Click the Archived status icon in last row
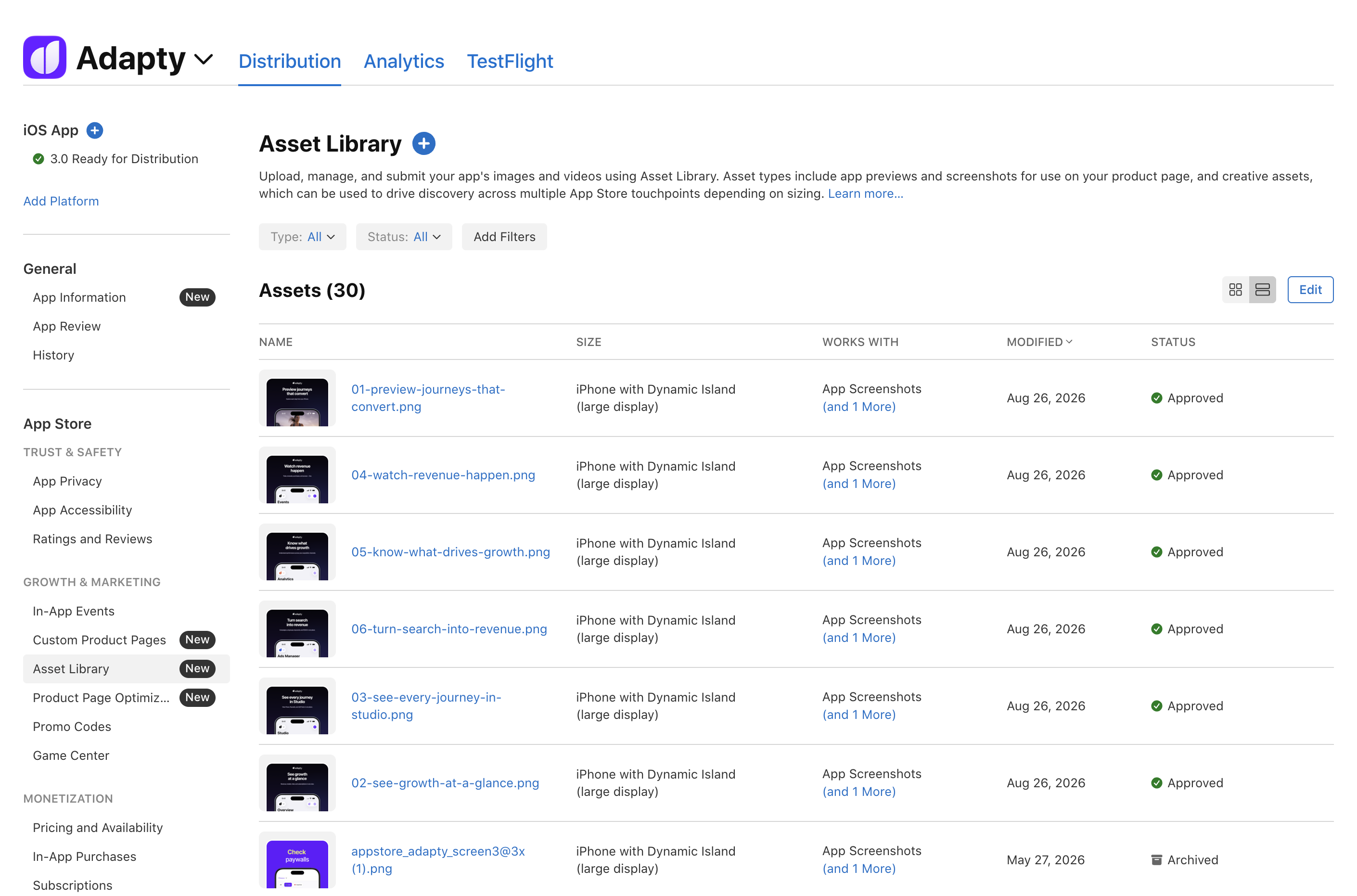The width and height of the screenshot is (1357, 896). 1156,860
